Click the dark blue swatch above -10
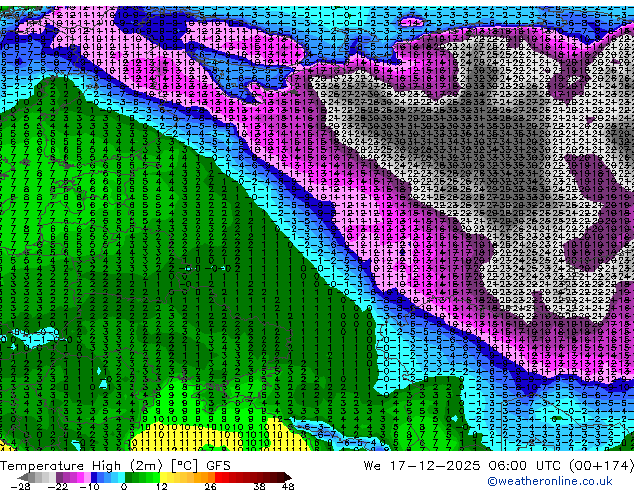 94,477
